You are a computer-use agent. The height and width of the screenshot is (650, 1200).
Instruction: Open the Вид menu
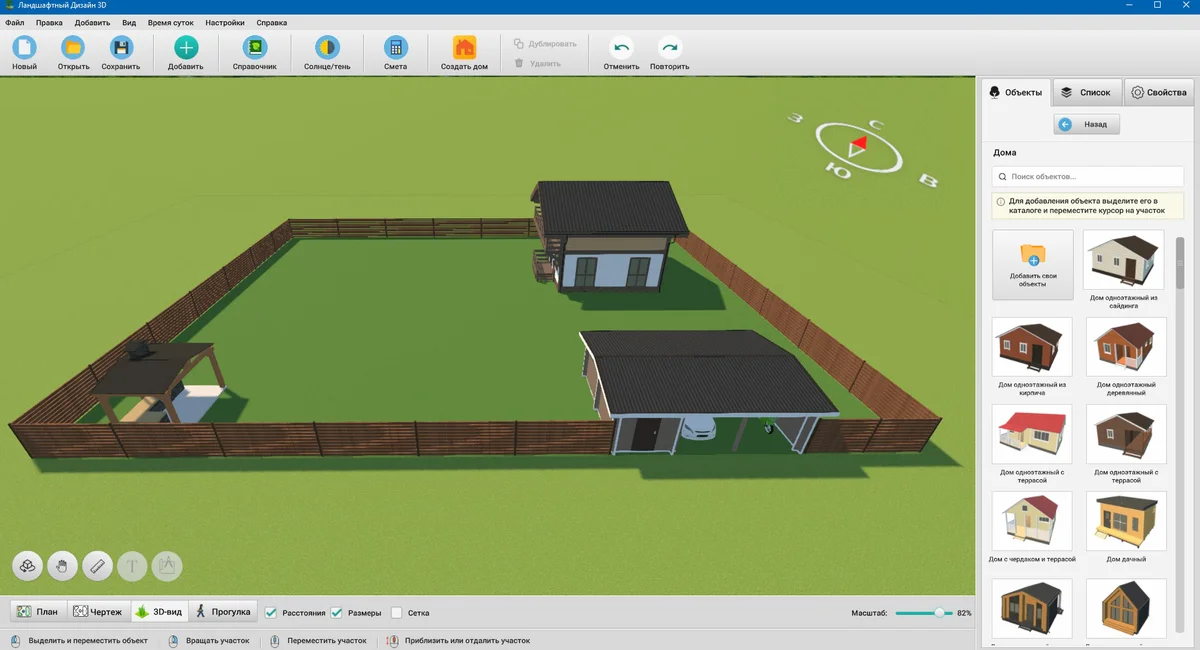coord(129,22)
